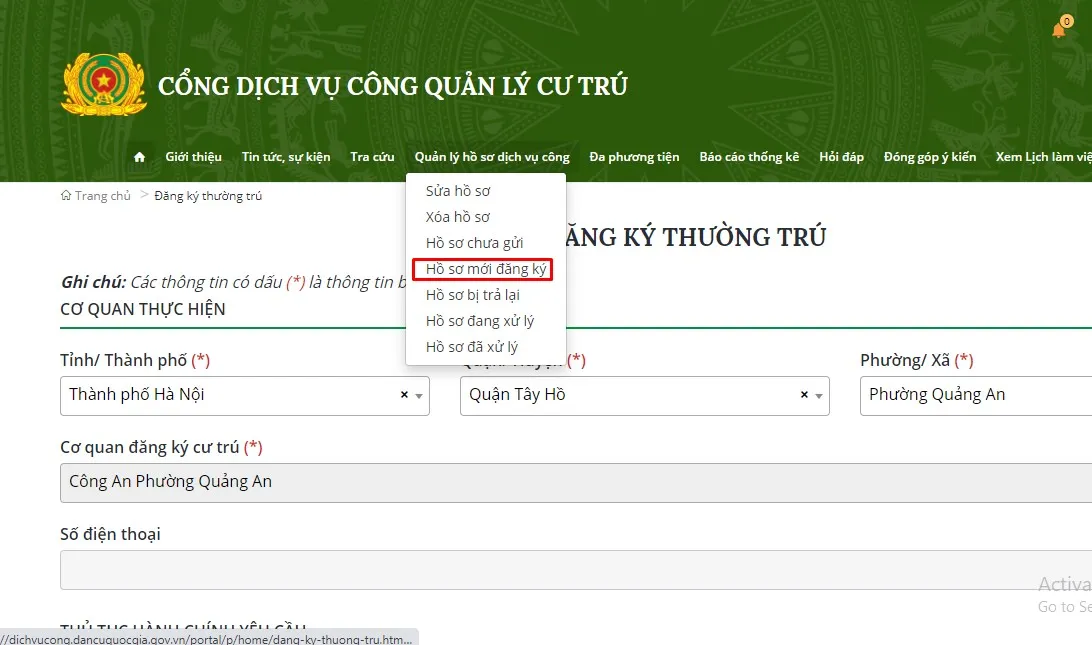
Task: Open the Tra cứu menu
Action: (372, 157)
